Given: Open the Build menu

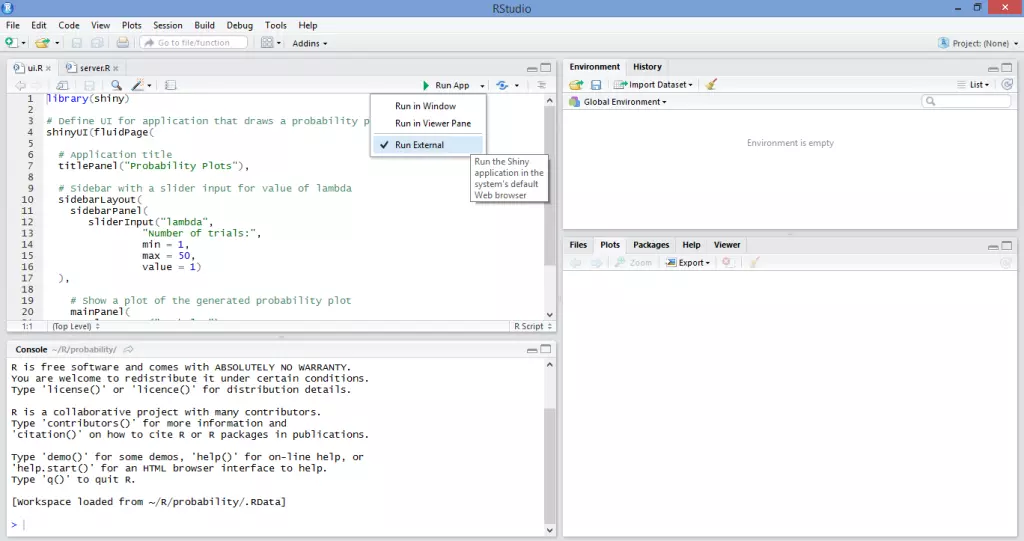Looking at the screenshot, I should click(x=204, y=25).
